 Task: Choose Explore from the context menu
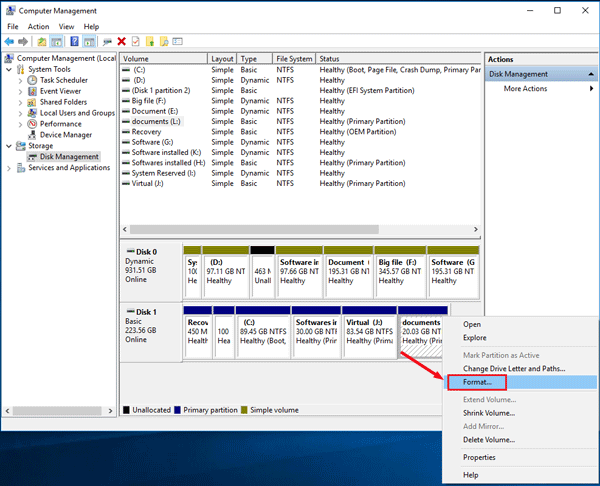520,338
